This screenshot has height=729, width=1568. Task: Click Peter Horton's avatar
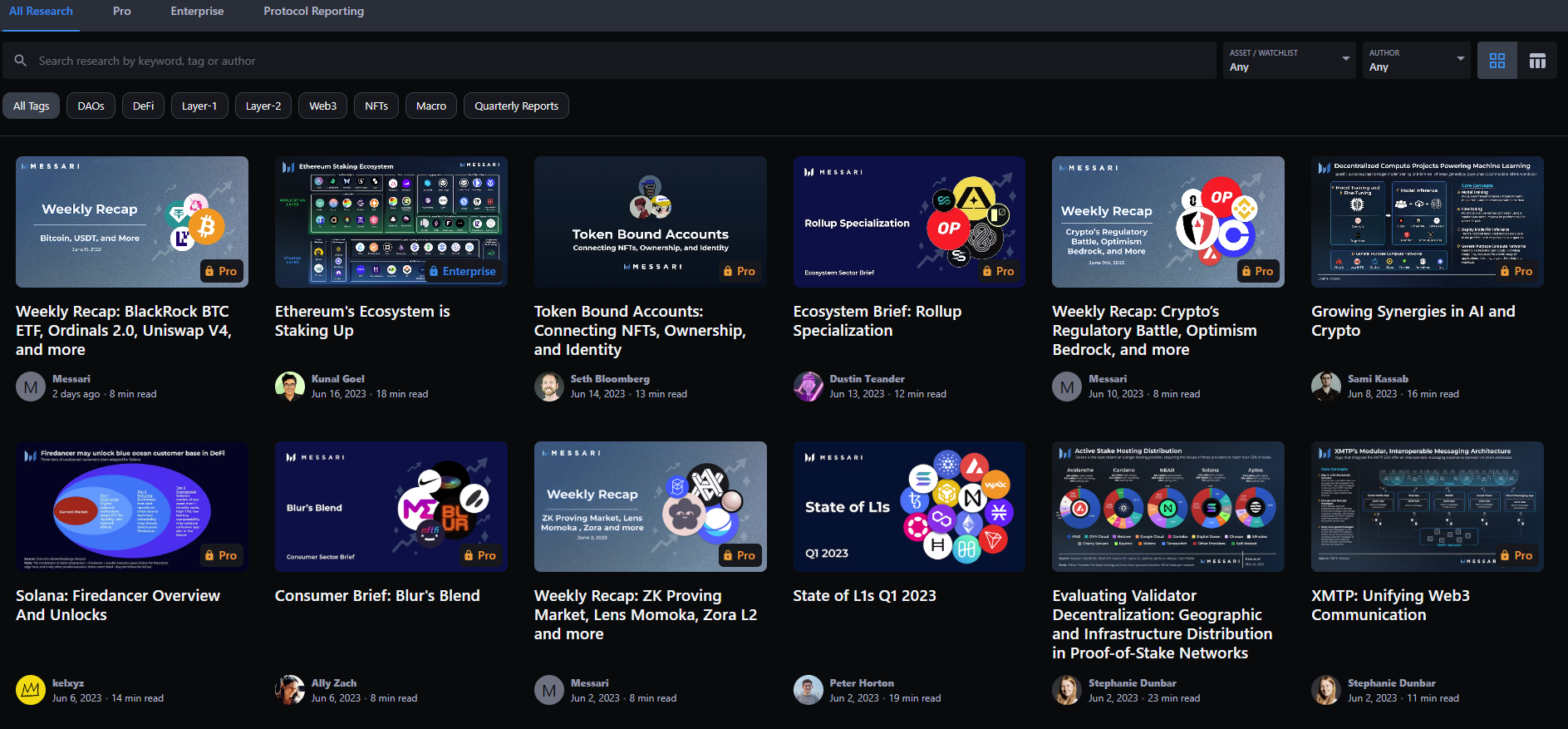[x=809, y=690]
